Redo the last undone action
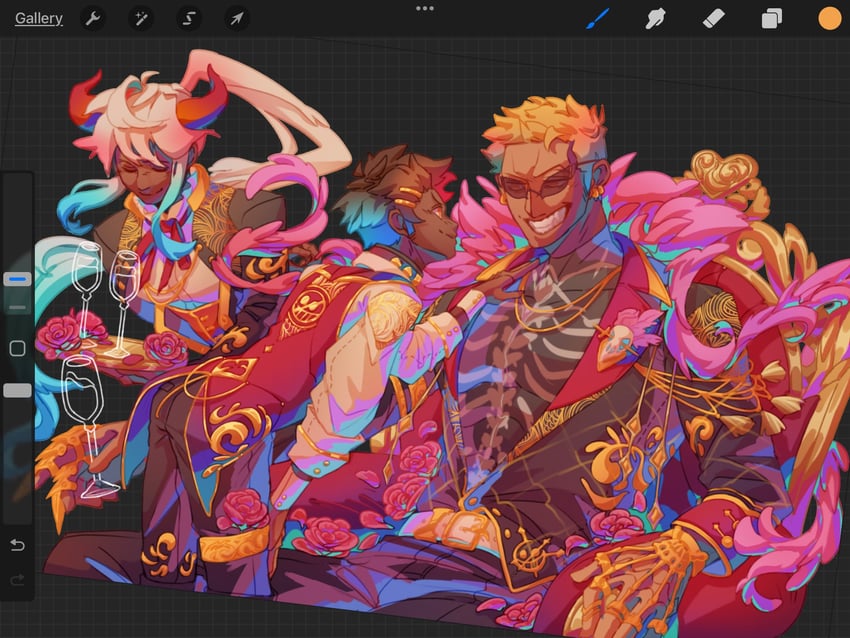Image resolution: width=850 pixels, height=638 pixels. [x=17, y=581]
